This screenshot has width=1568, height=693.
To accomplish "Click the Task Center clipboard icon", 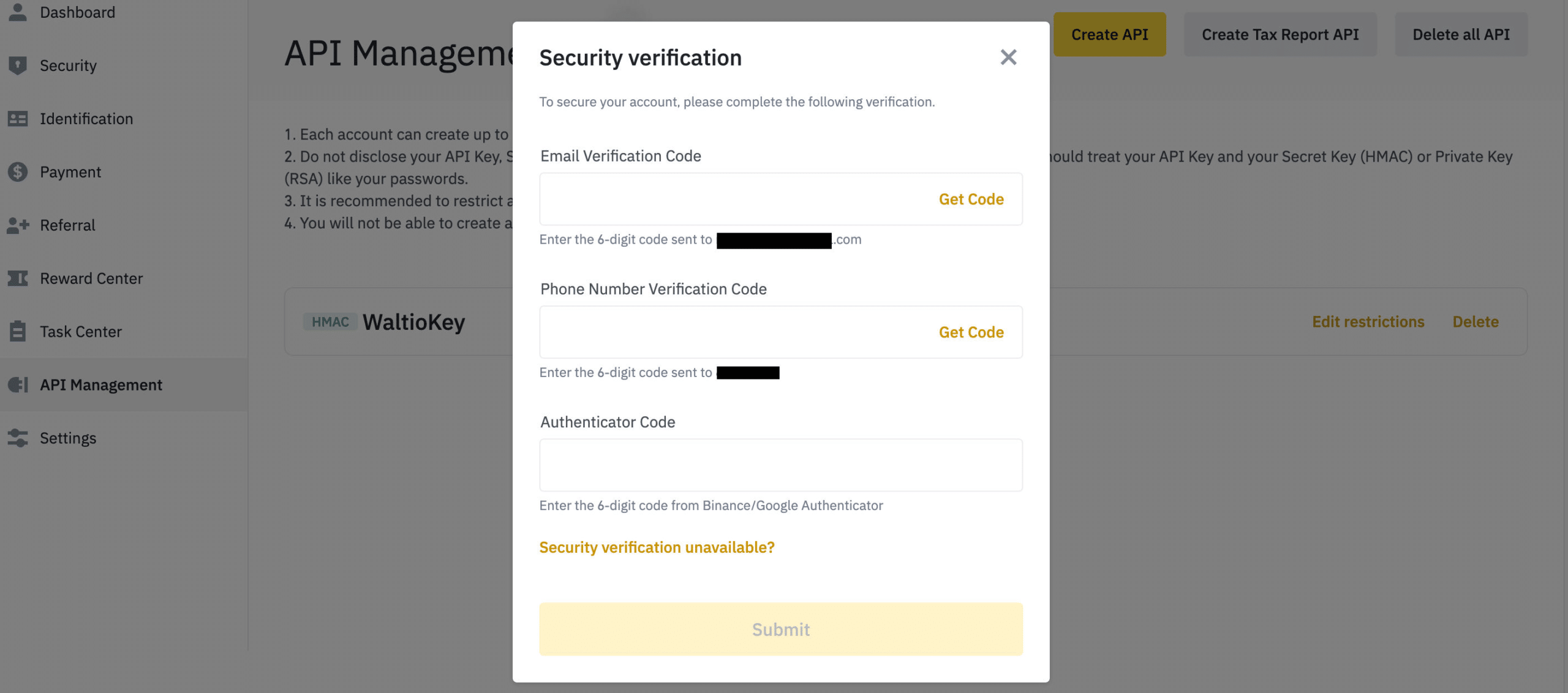I will click(x=18, y=332).
